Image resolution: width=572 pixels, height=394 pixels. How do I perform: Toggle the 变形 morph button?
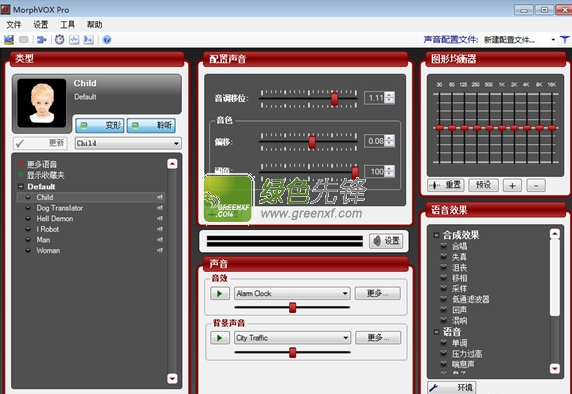[x=100, y=125]
